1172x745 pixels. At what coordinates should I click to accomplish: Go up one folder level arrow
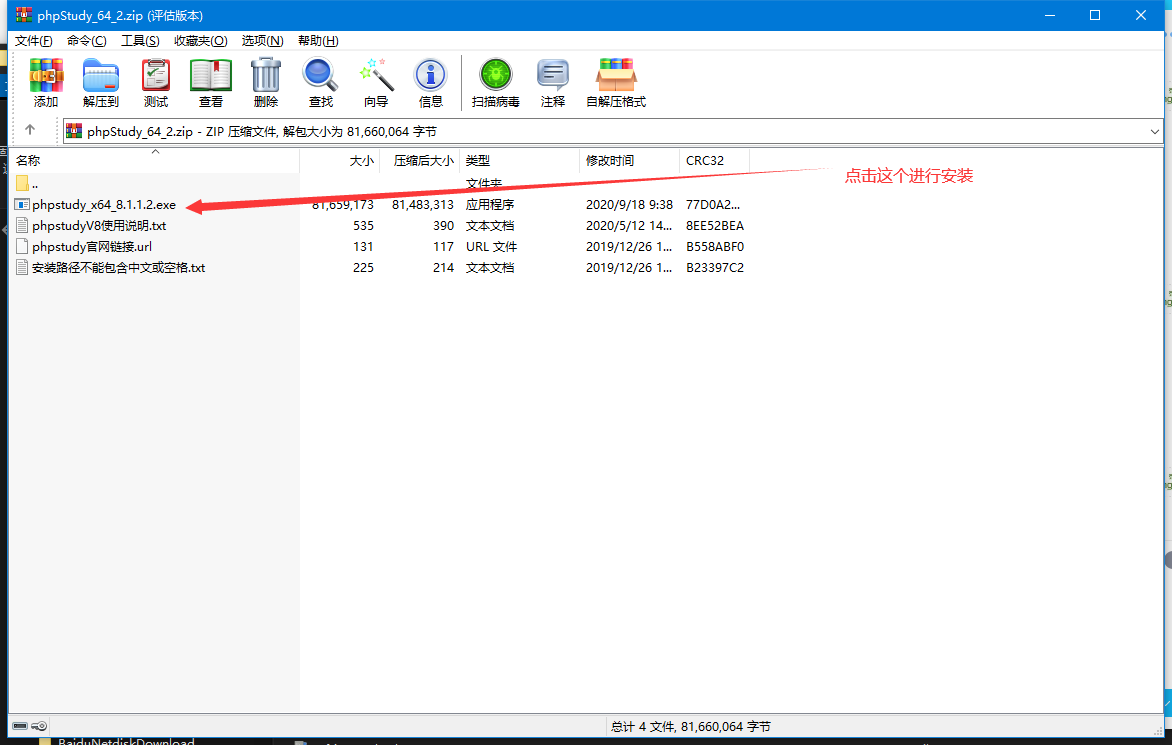coord(30,130)
